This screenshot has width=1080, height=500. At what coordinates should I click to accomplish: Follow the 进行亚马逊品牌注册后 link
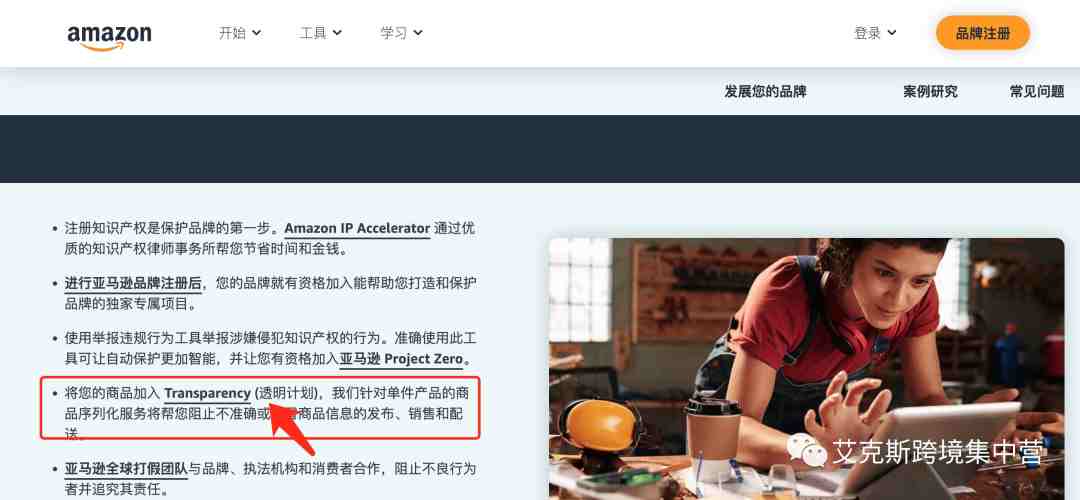pos(134,283)
